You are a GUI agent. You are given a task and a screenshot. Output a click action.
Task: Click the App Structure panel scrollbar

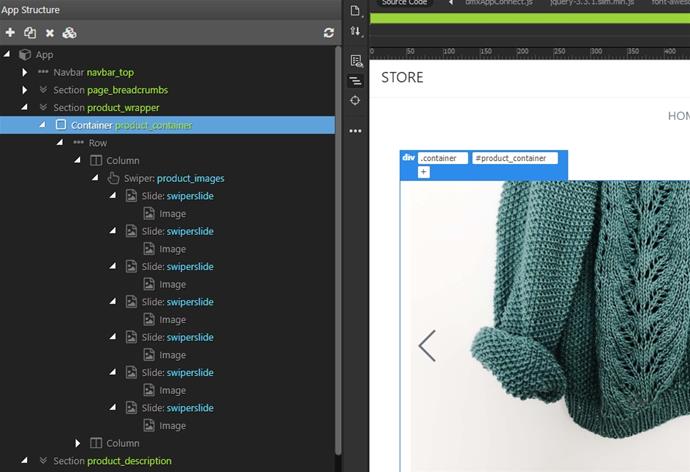click(338, 251)
